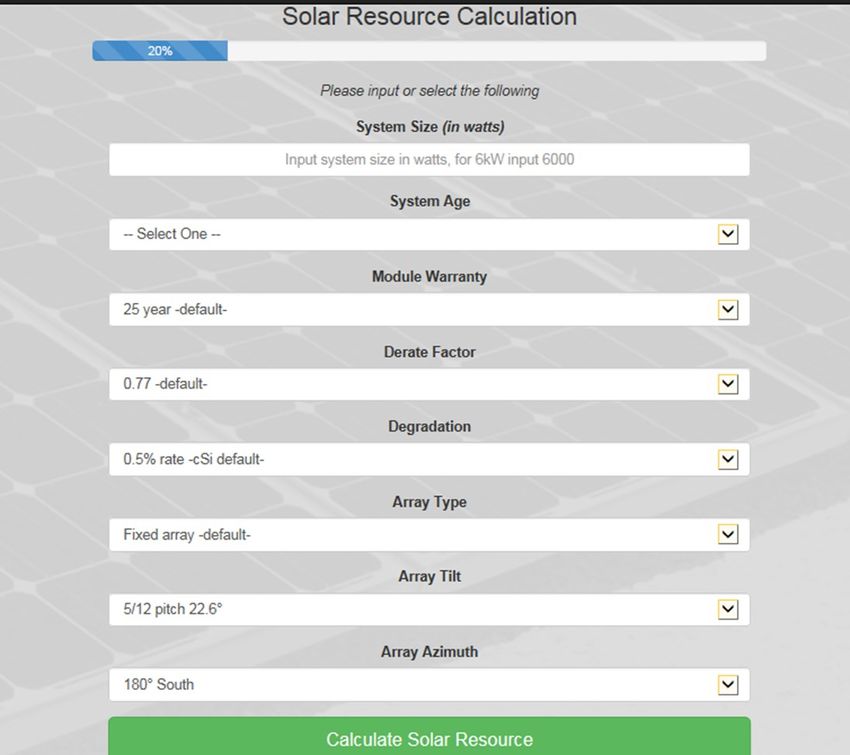
Task: Click the 'Degradation' label
Action: pyautogui.click(x=429, y=427)
